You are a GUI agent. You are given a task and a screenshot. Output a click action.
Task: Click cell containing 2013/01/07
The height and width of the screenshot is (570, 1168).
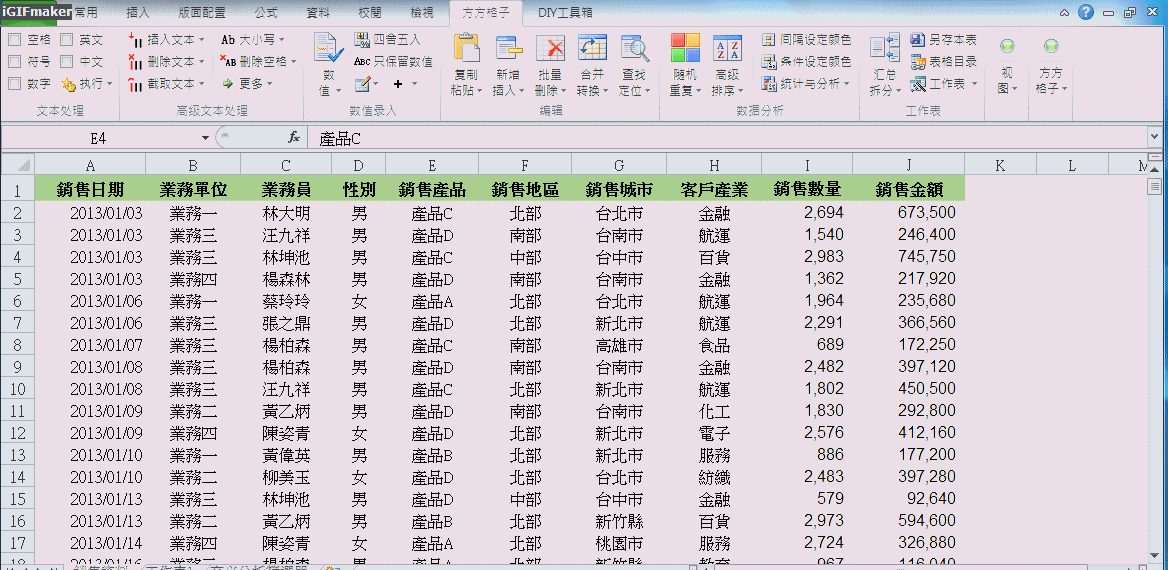pos(90,346)
